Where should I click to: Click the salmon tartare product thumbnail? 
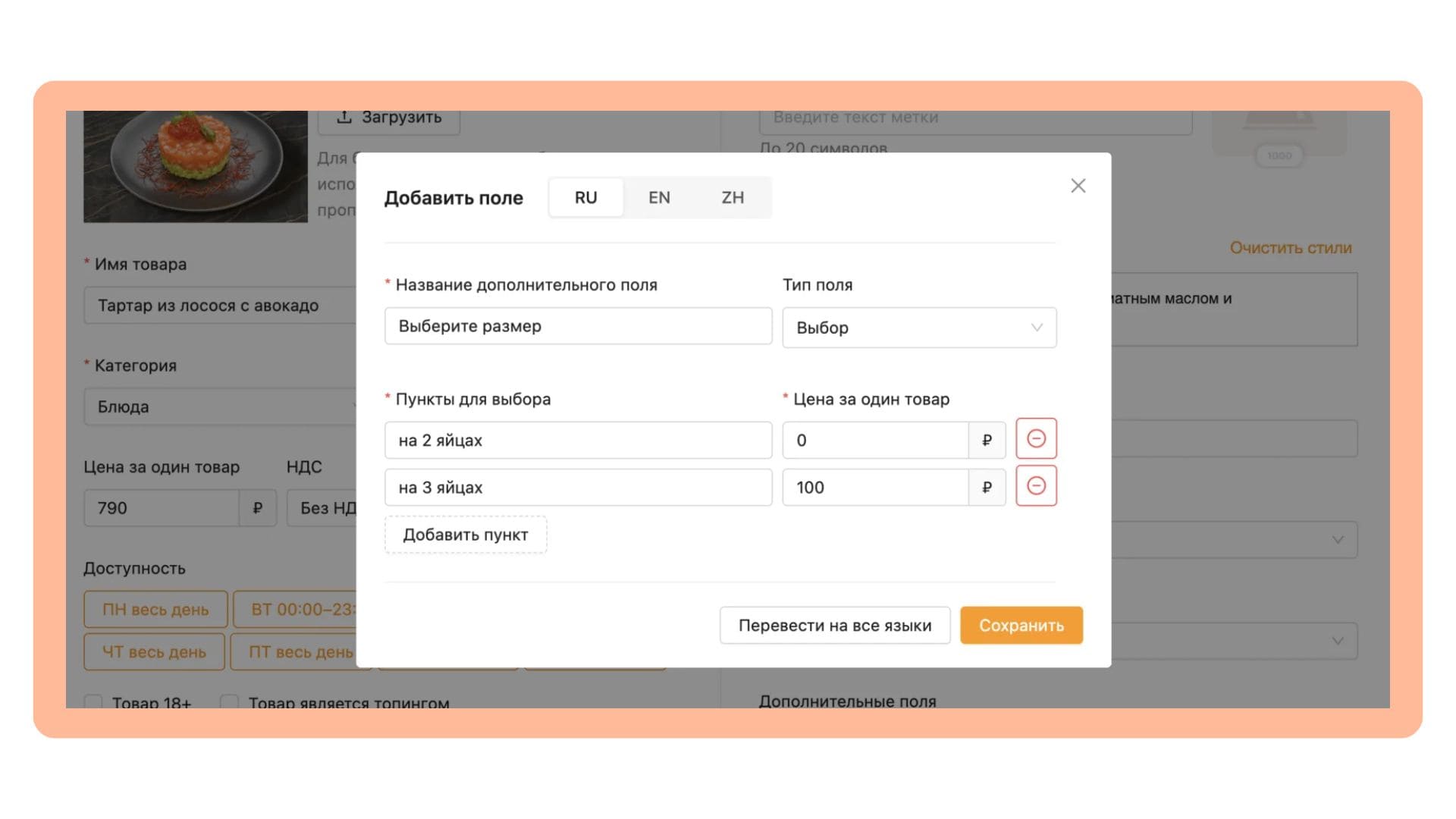(x=196, y=166)
